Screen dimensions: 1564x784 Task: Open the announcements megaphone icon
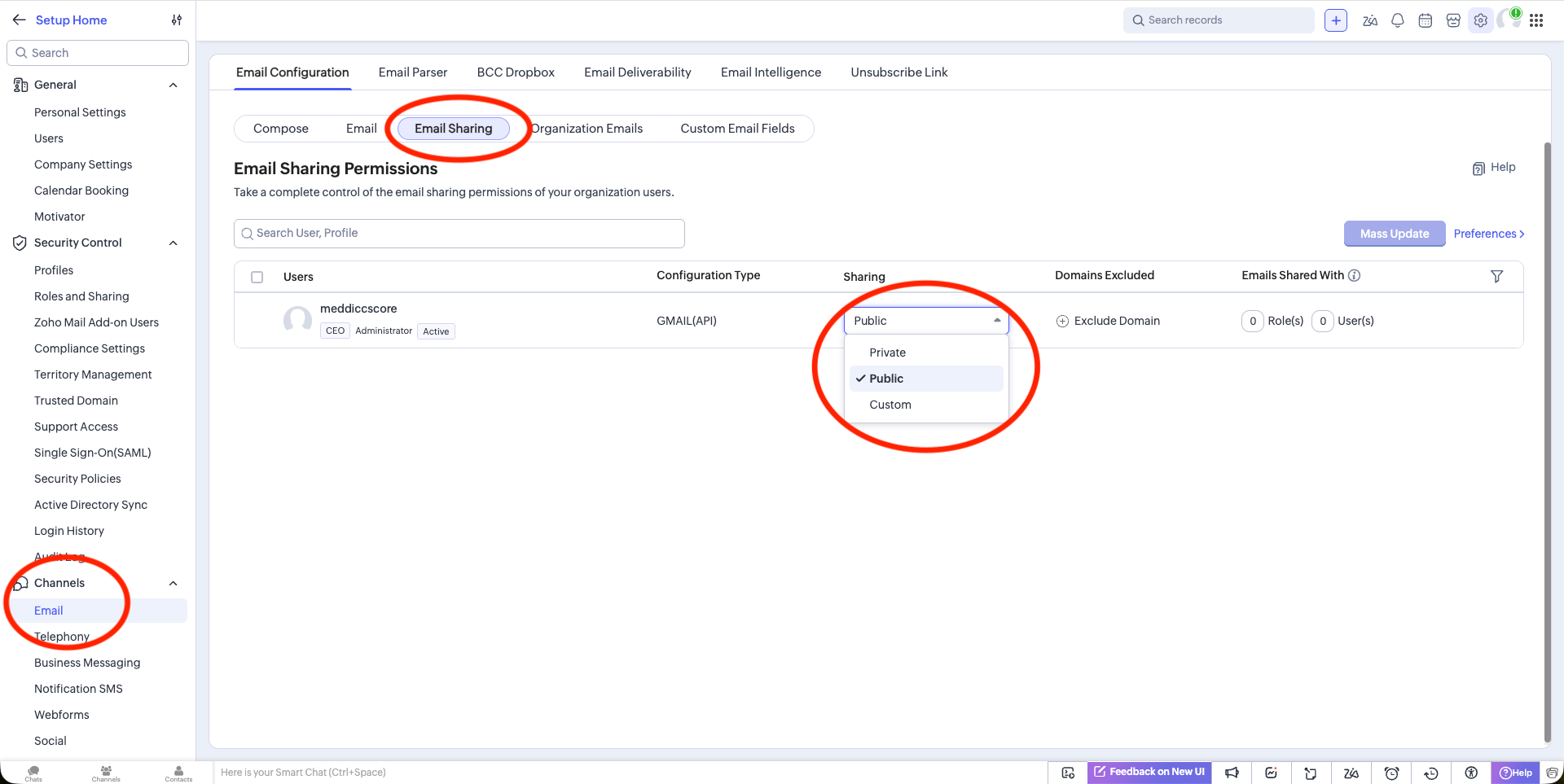point(1232,773)
